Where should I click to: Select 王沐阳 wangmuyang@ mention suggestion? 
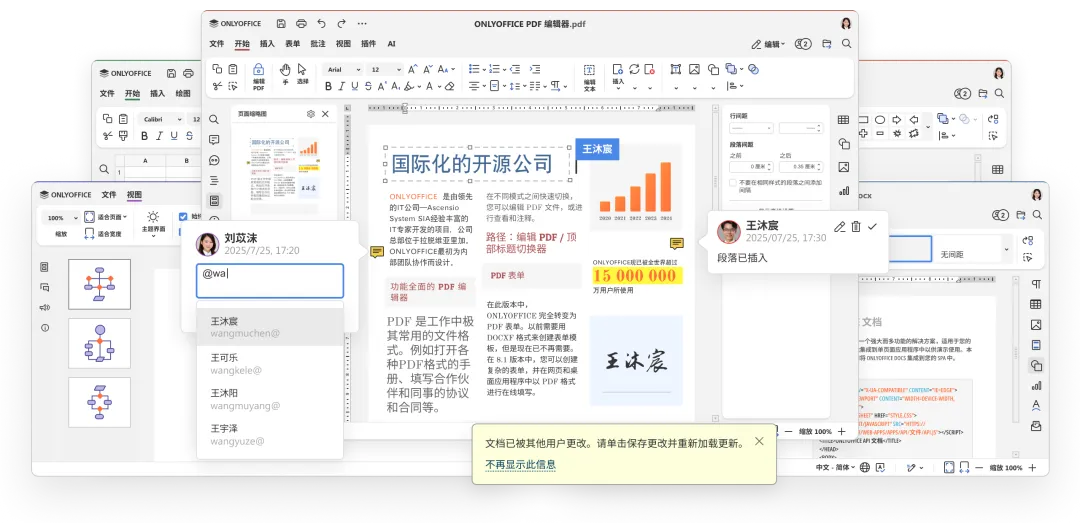(x=270, y=399)
